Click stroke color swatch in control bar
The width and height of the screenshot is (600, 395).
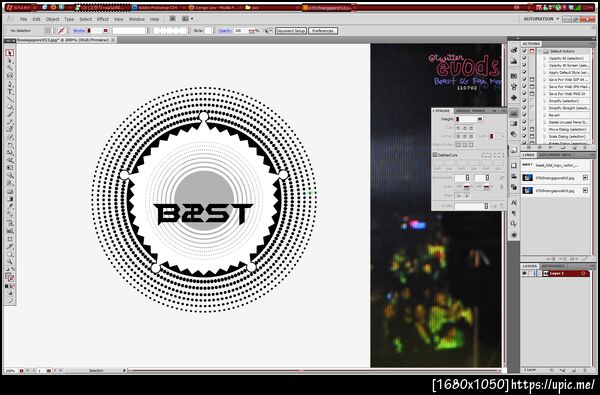61,31
